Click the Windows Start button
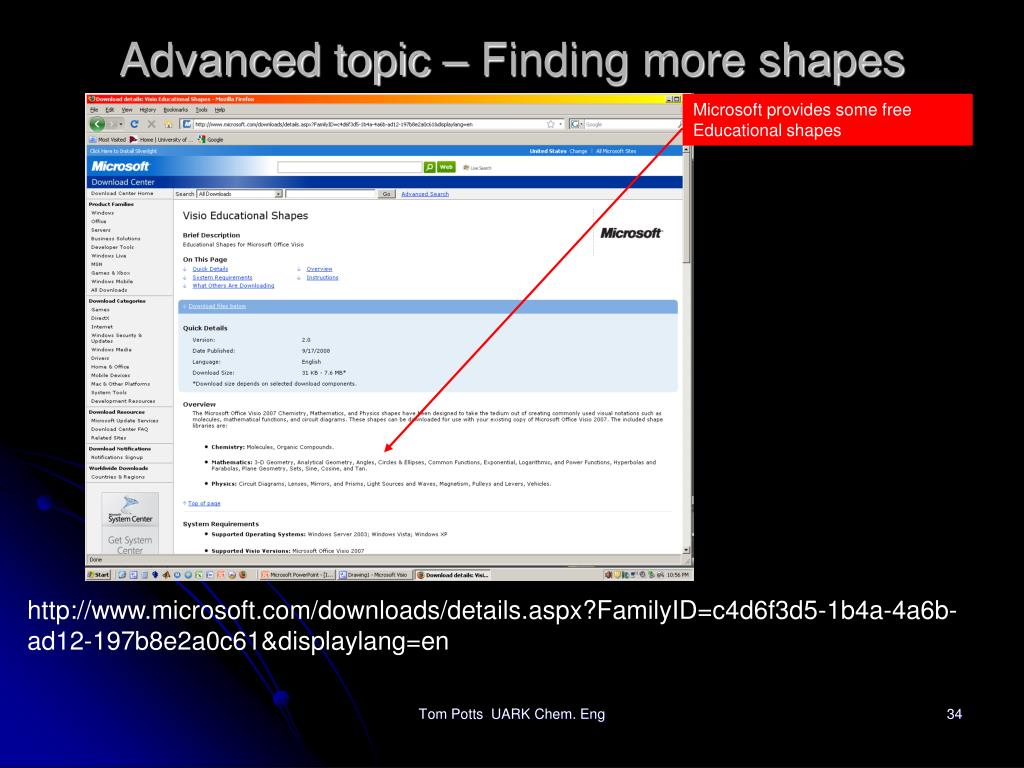This screenshot has width=1024, height=768. pos(99,575)
